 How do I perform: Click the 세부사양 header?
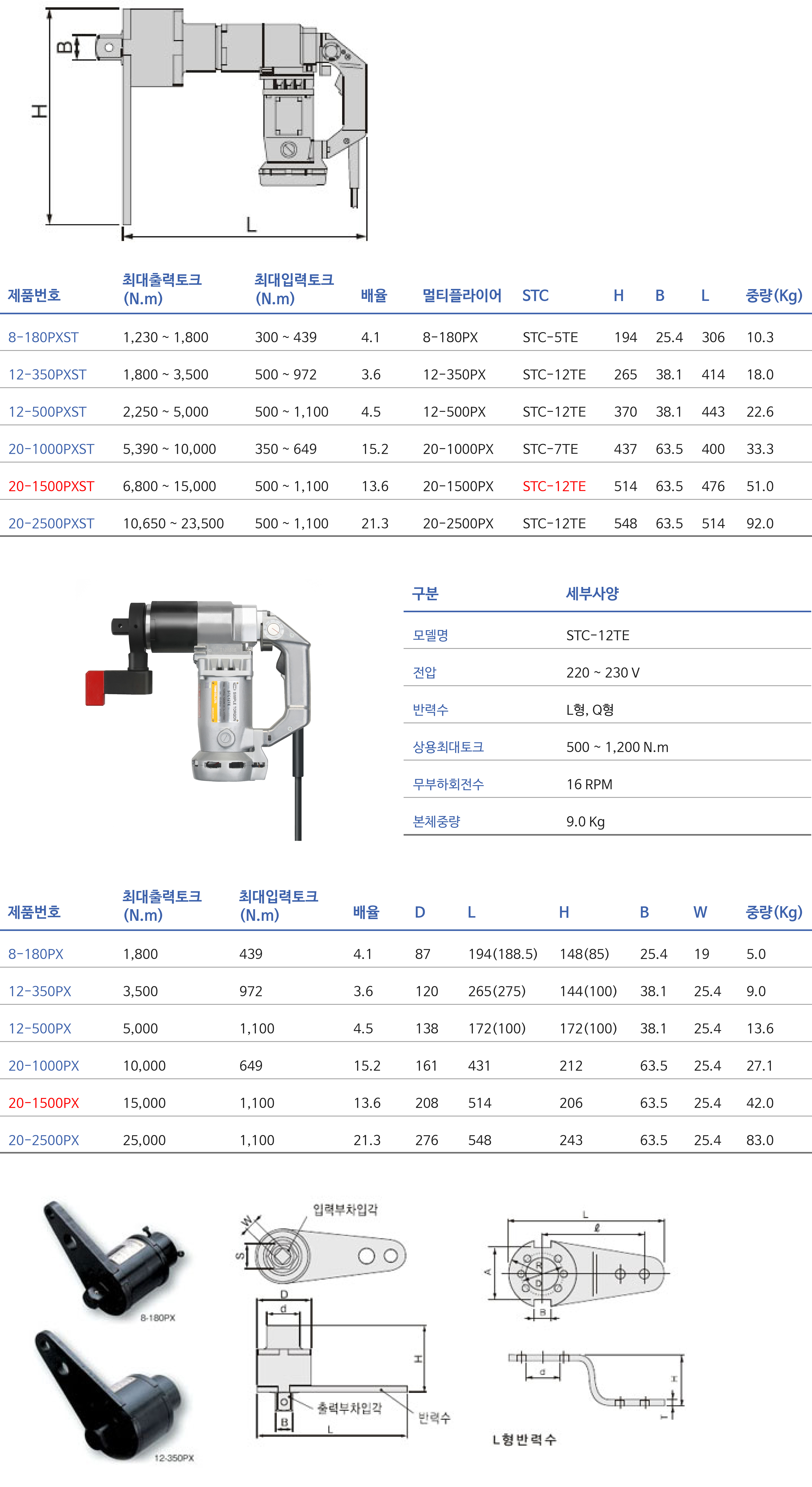[592, 593]
